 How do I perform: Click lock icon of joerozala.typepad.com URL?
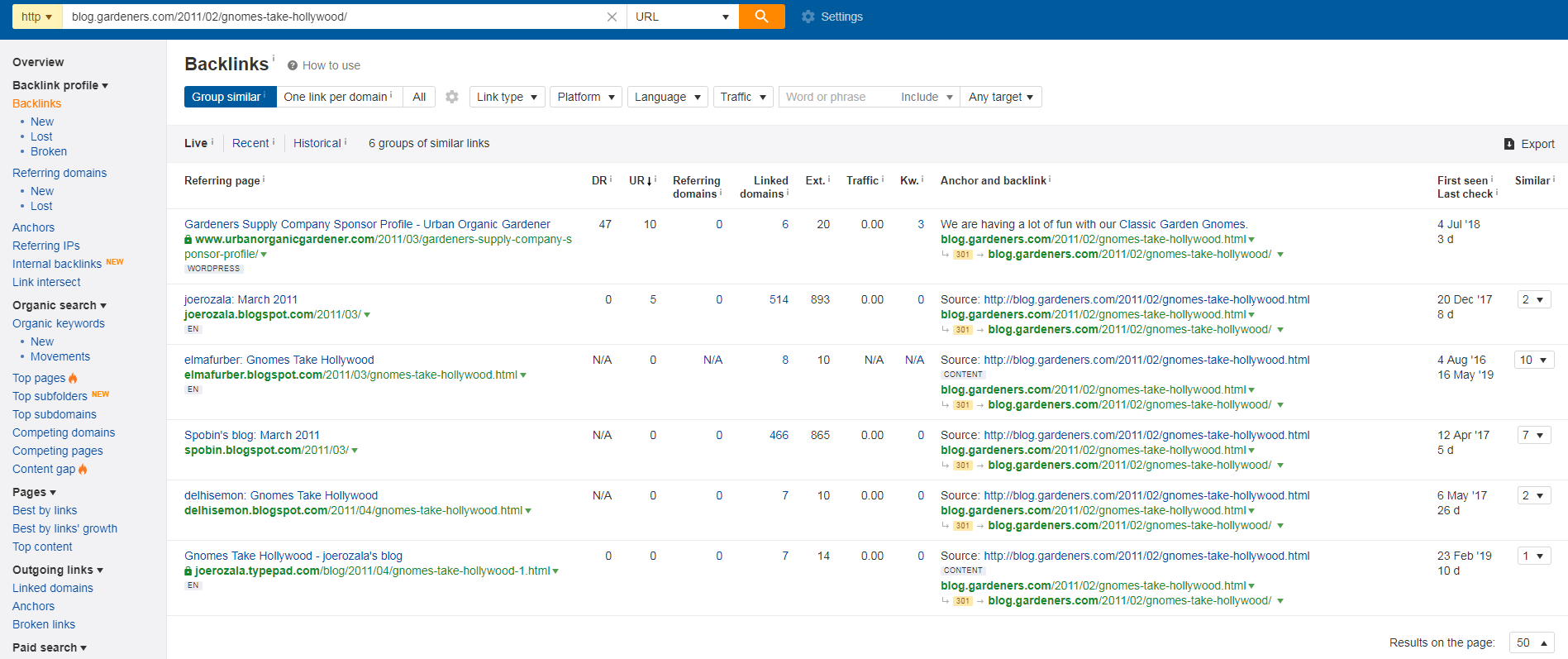pos(188,571)
